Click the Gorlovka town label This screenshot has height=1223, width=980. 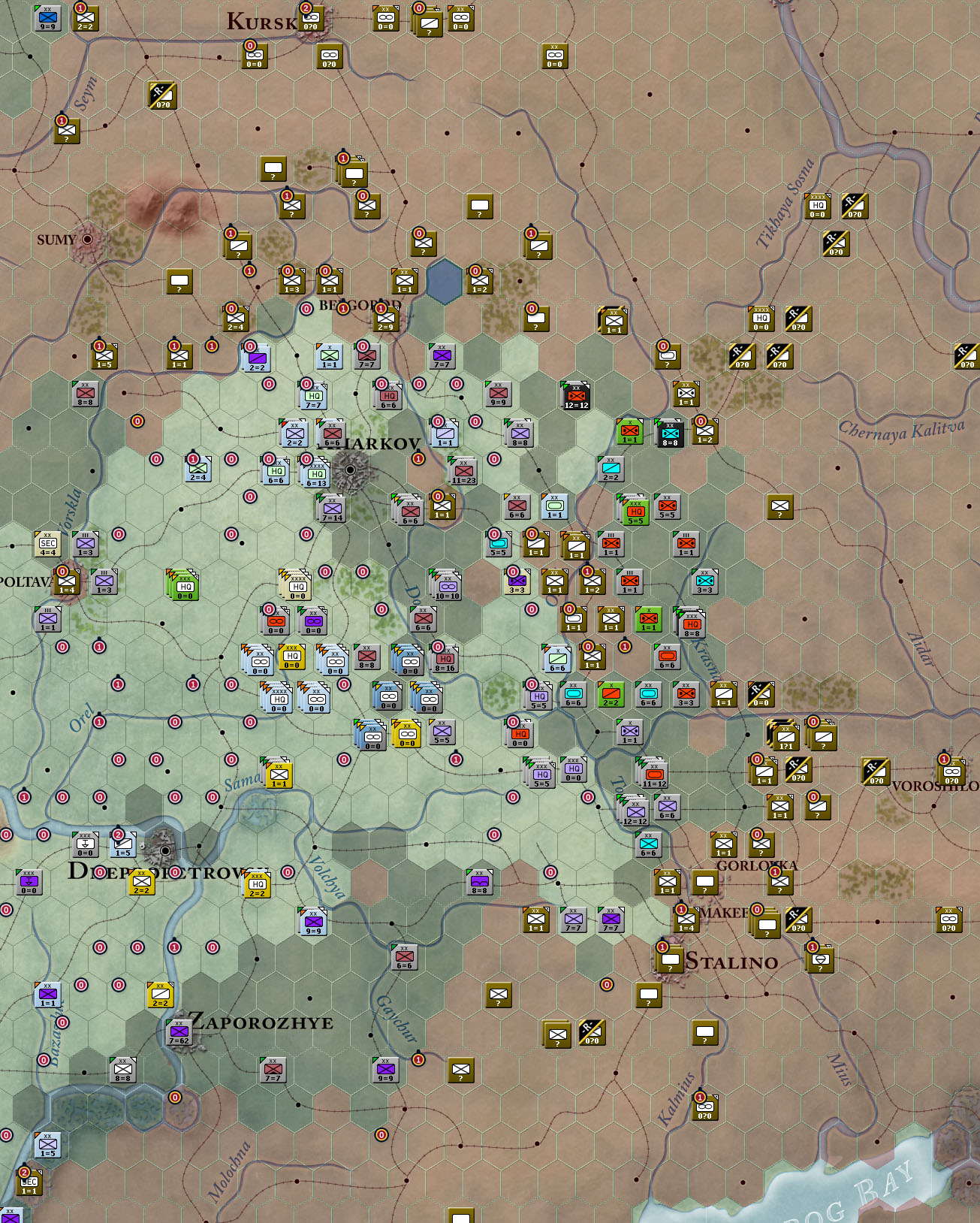click(757, 865)
